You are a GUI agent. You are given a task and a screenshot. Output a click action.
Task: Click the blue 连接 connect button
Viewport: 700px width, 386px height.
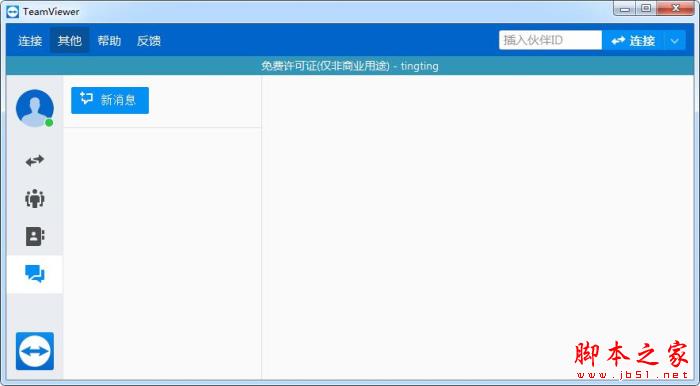[633, 41]
